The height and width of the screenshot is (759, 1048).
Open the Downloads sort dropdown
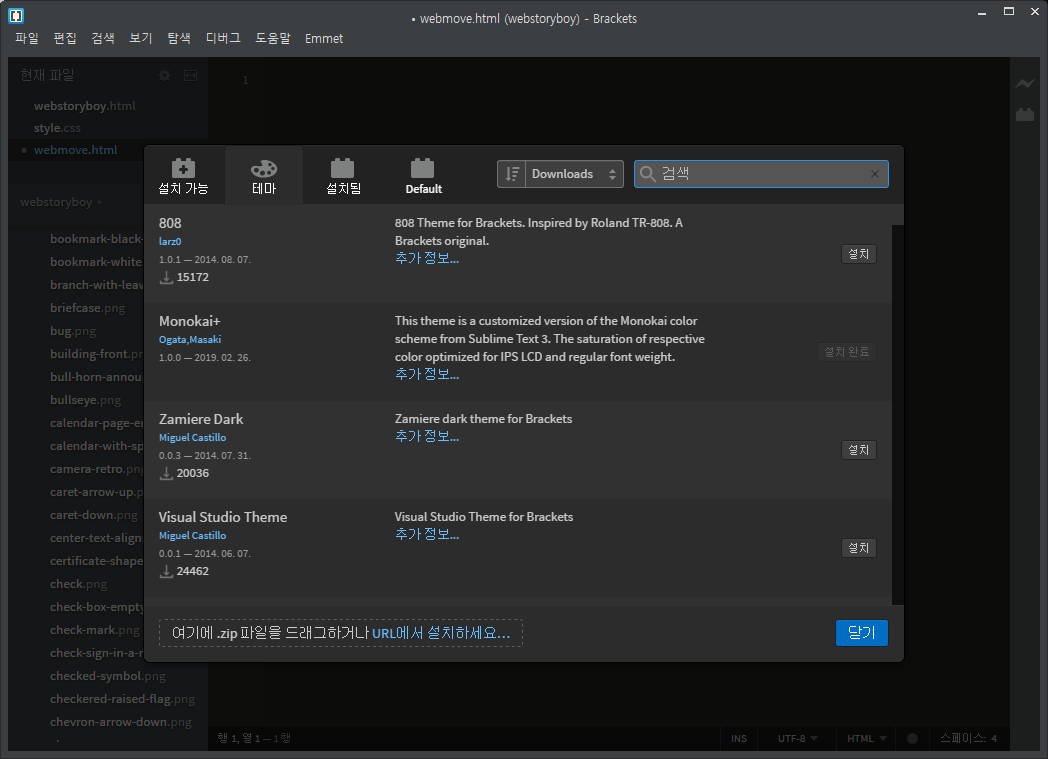tap(575, 174)
